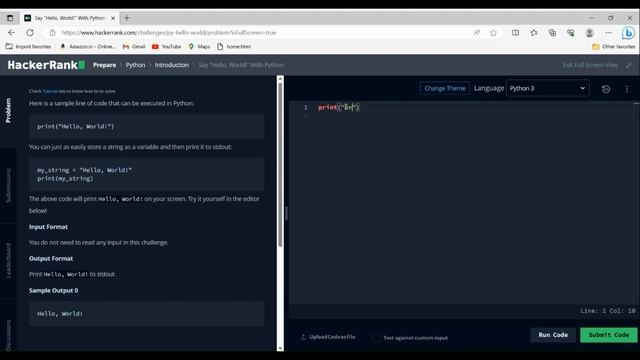Click the Submit Code button

pyautogui.click(x=609, y=335)
